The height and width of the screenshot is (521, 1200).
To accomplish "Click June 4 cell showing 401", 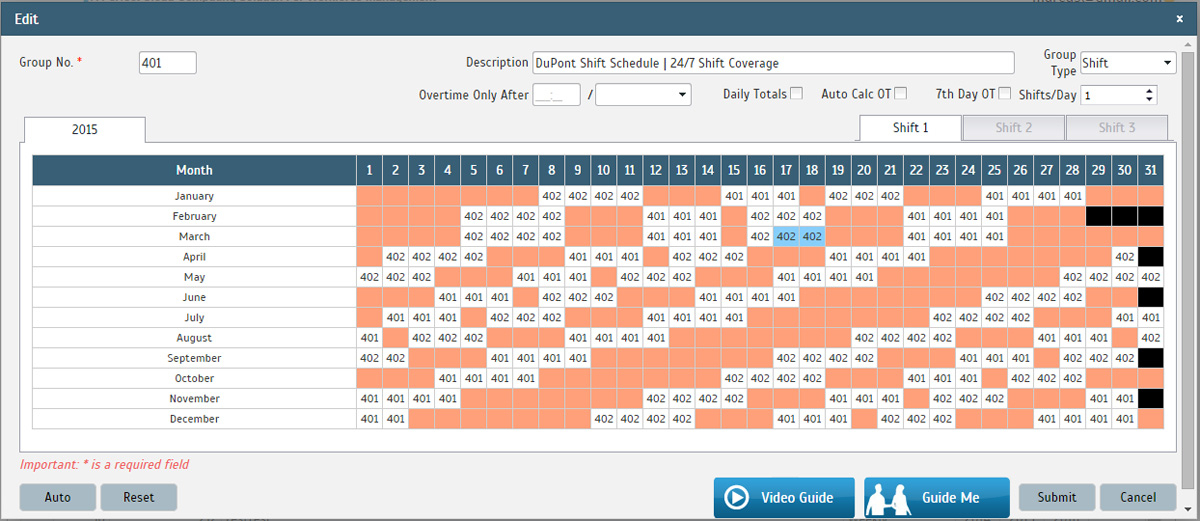I will pyautogui.click(x=448, y=297).
